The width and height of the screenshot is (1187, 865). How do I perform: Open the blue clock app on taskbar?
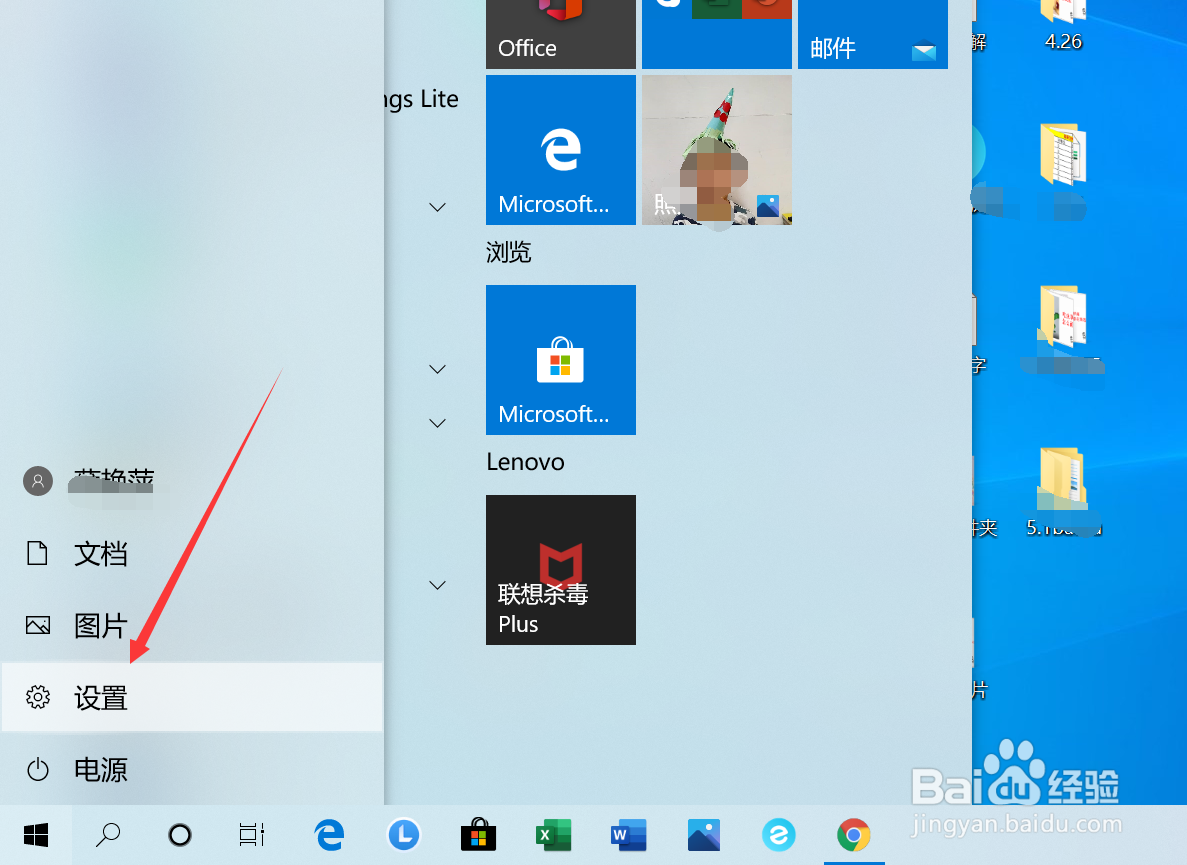[x=404, y=835]
